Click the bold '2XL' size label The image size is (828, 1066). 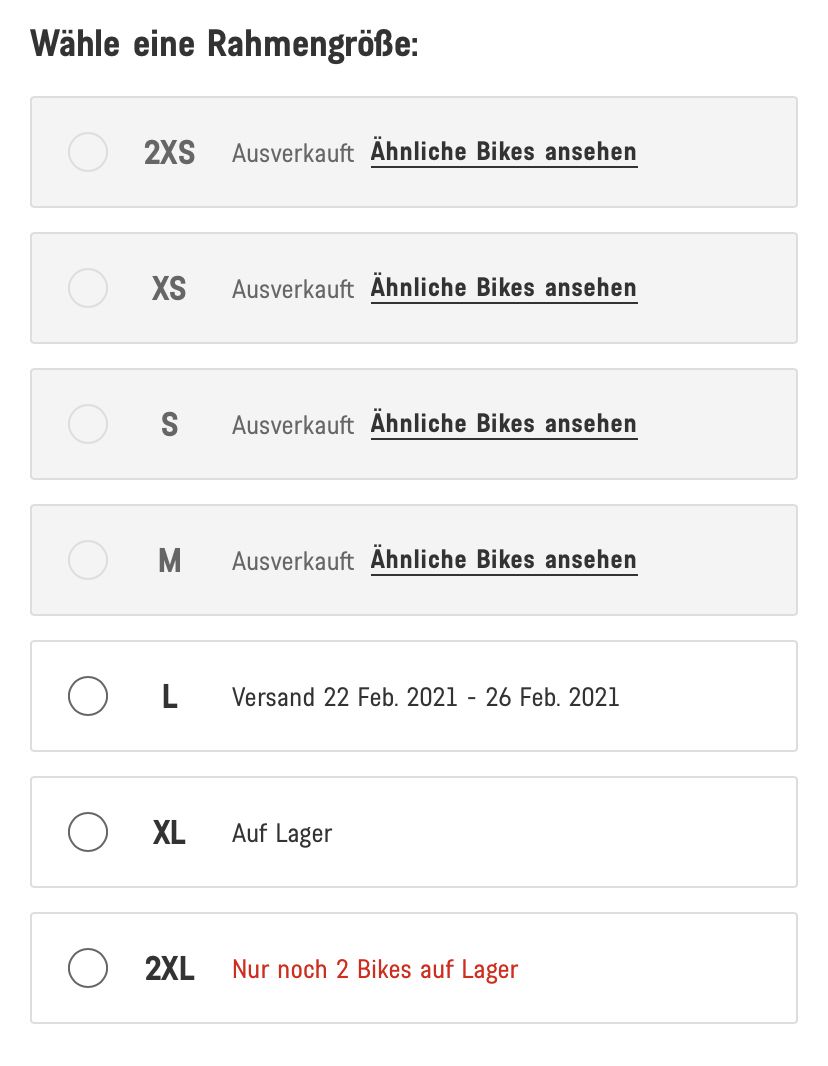(x=169, y=969)
